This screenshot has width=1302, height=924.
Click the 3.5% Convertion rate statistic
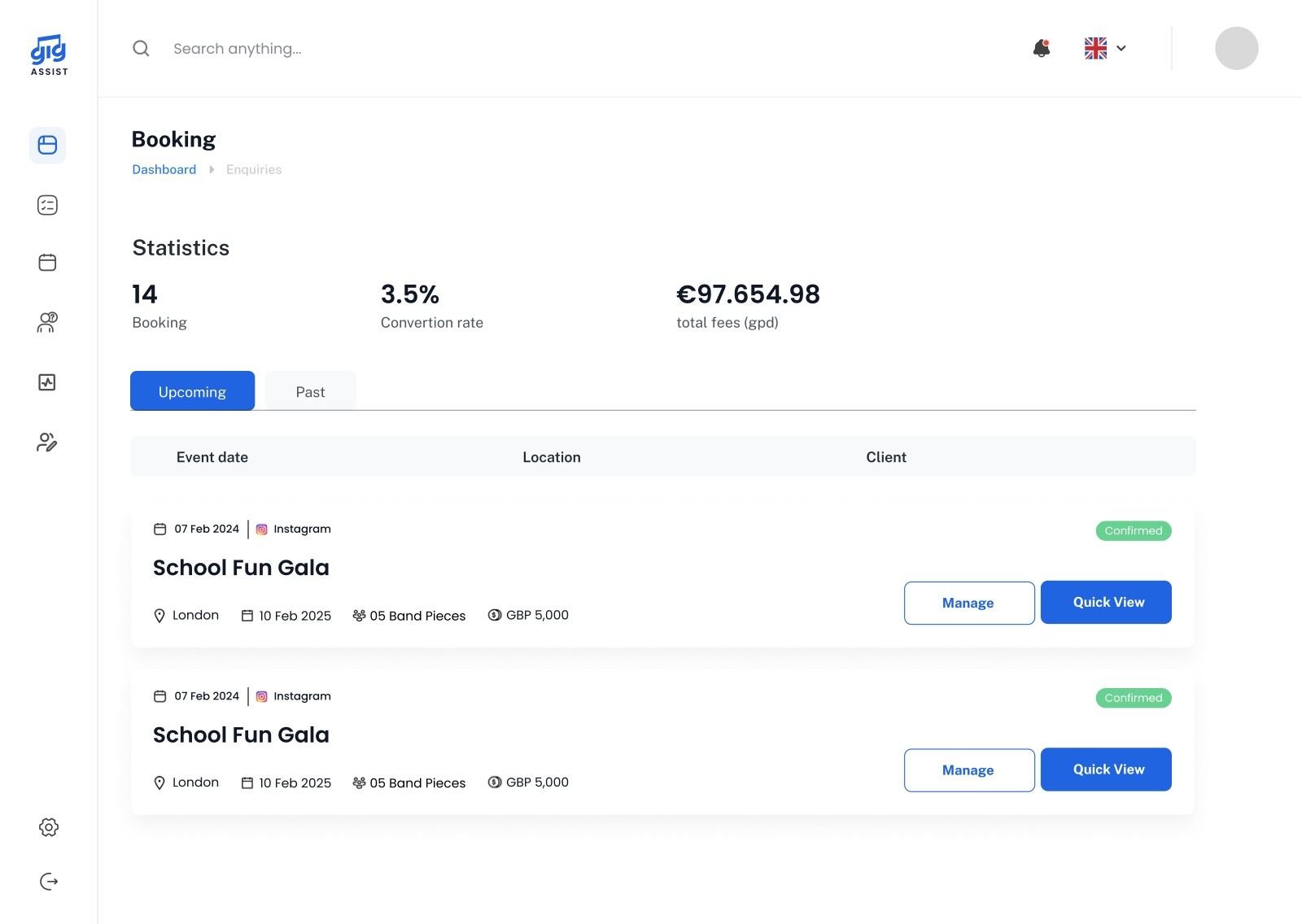pos(432,307)
